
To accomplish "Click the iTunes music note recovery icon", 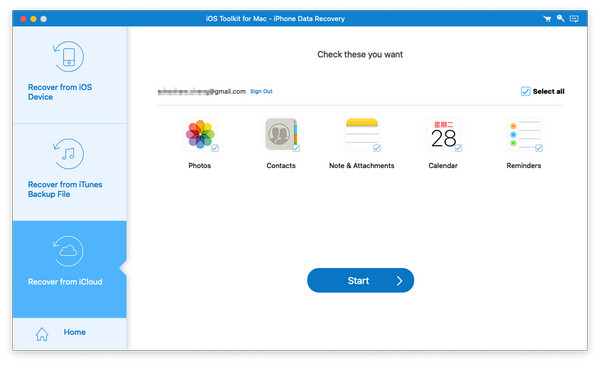I will coord(68,154).
